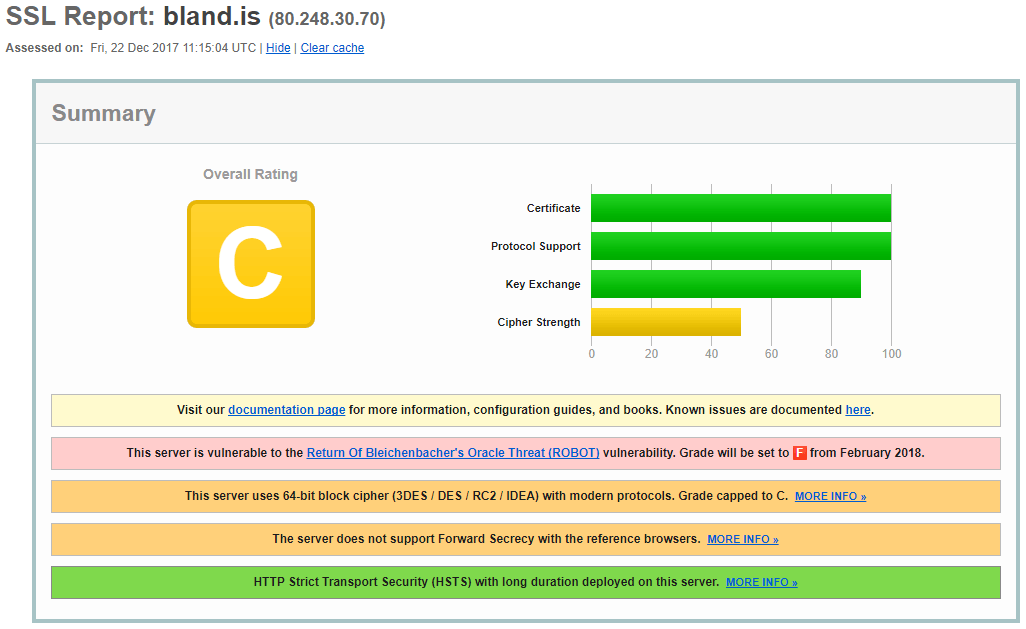Click the red F grade icon
The width and height of the screenshot is (1026, 629).
click(800, 453)
